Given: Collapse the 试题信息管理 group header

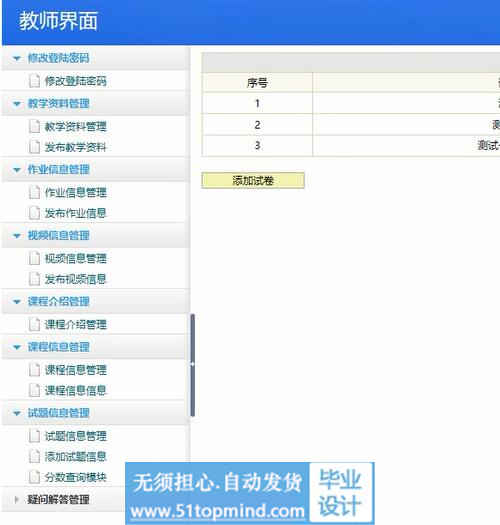Looking at the screenshot, I should coord(95,413).
